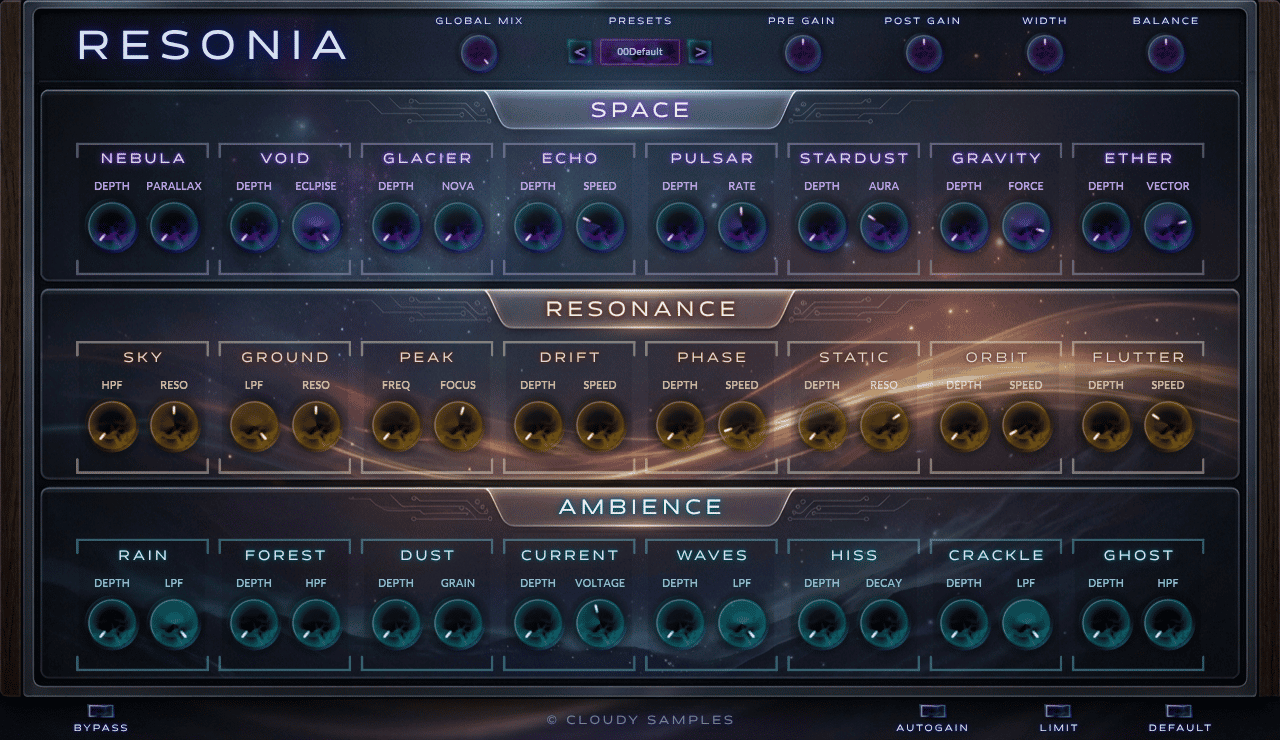Click the AMBIENCE section header

pyautogui.click(x=640, y=507)
